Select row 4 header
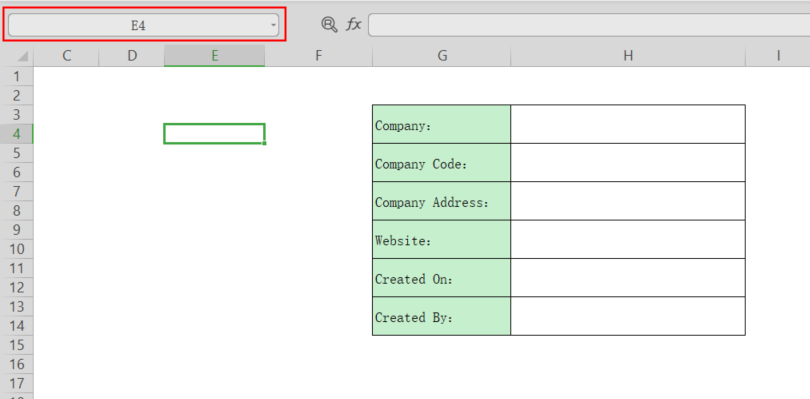The height and width of the screenshot is (399, 810). (x=17, y=134)
